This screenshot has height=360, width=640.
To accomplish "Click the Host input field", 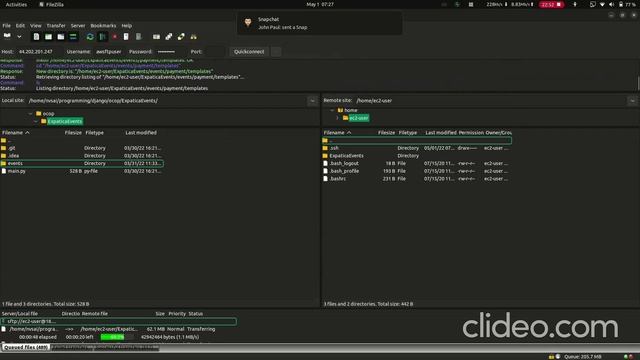I will point(40,52).
